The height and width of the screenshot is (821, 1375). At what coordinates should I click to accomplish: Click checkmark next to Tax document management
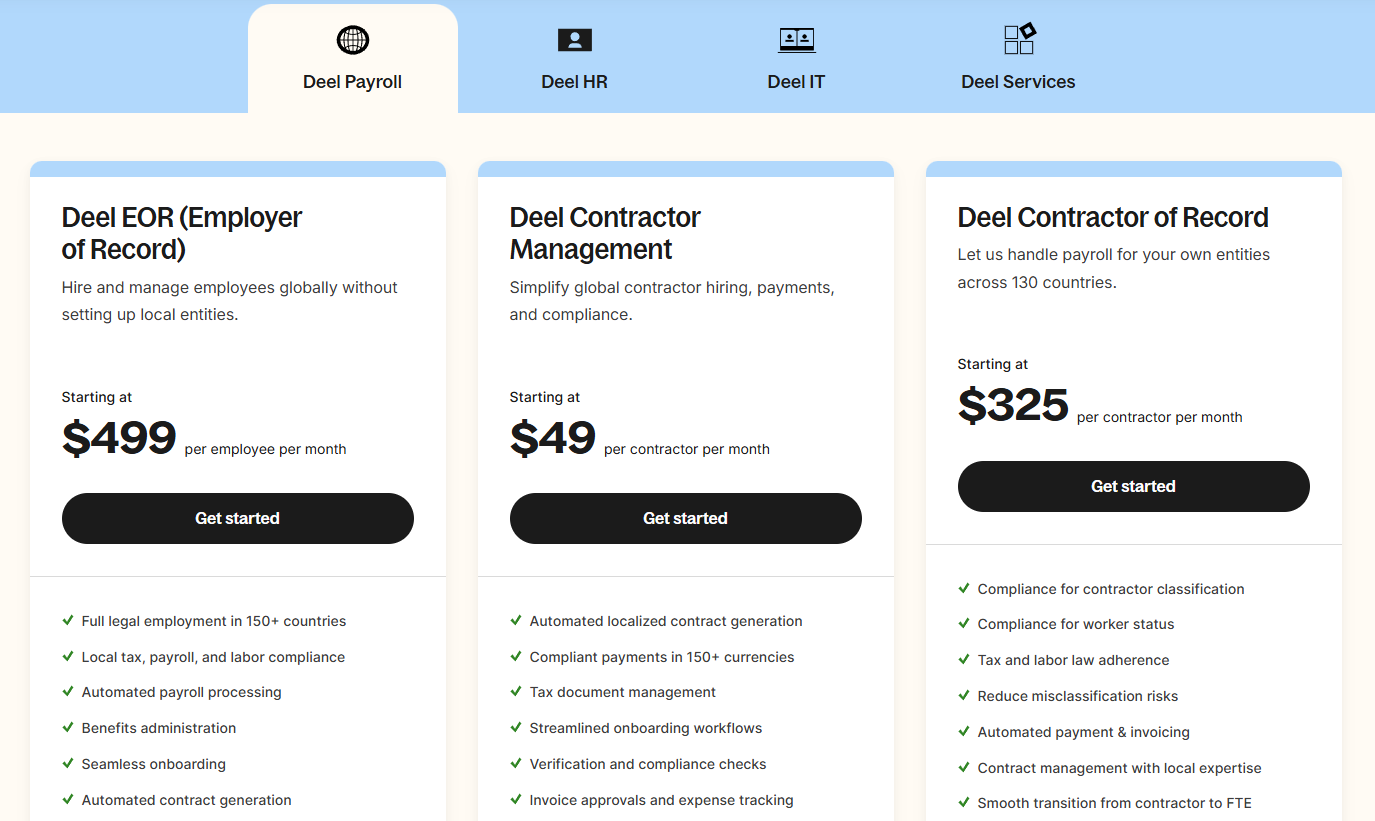[516, 692]
